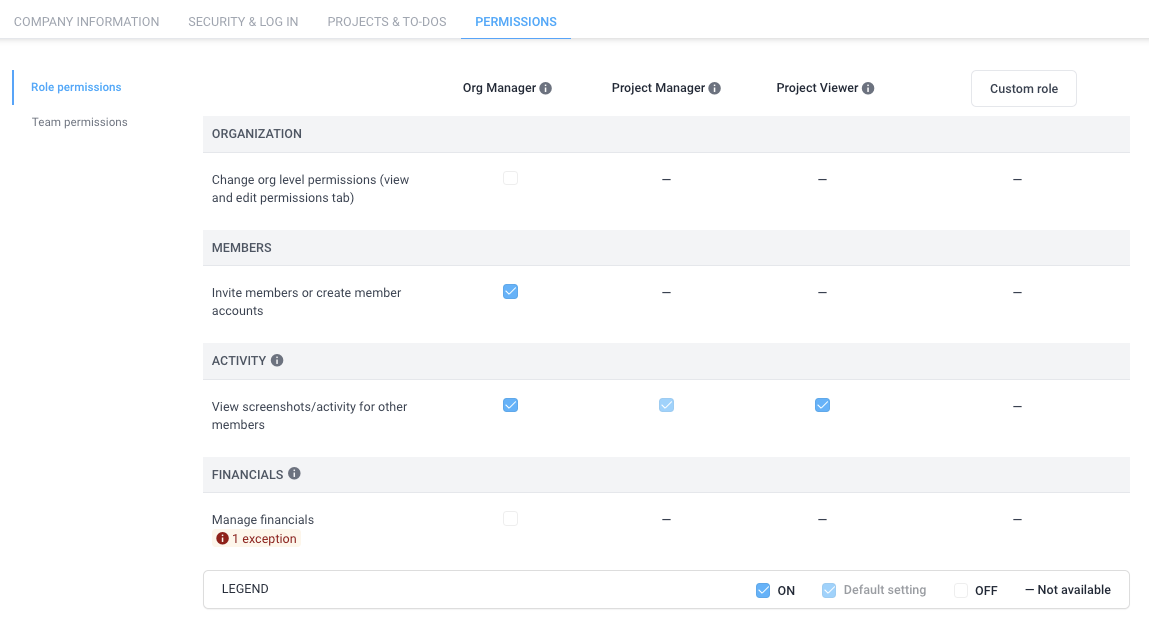
Task: Click the Custom role button
Action: click(x=1024, y=89)
